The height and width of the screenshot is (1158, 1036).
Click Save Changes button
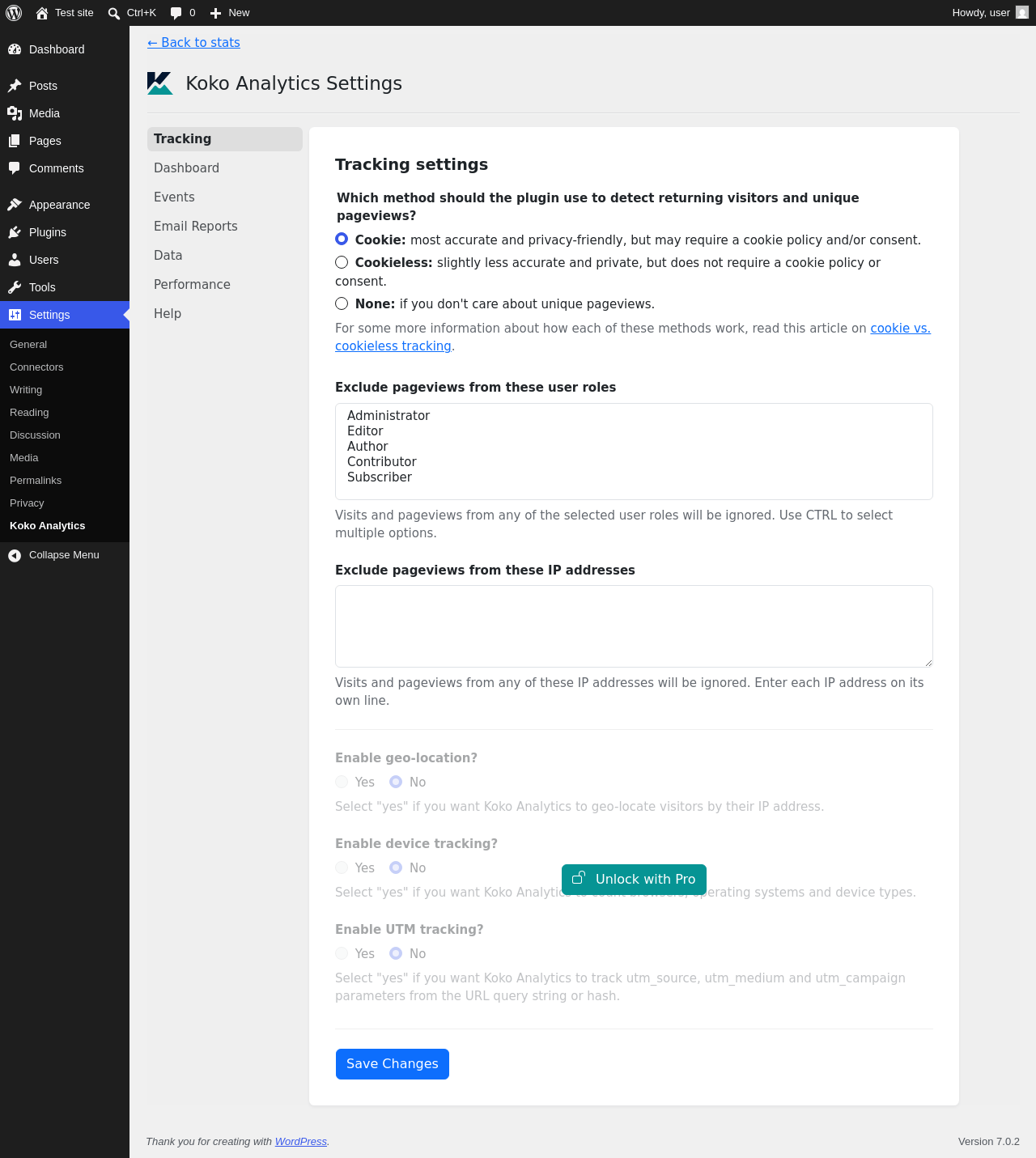click(x=393, y=1064)
